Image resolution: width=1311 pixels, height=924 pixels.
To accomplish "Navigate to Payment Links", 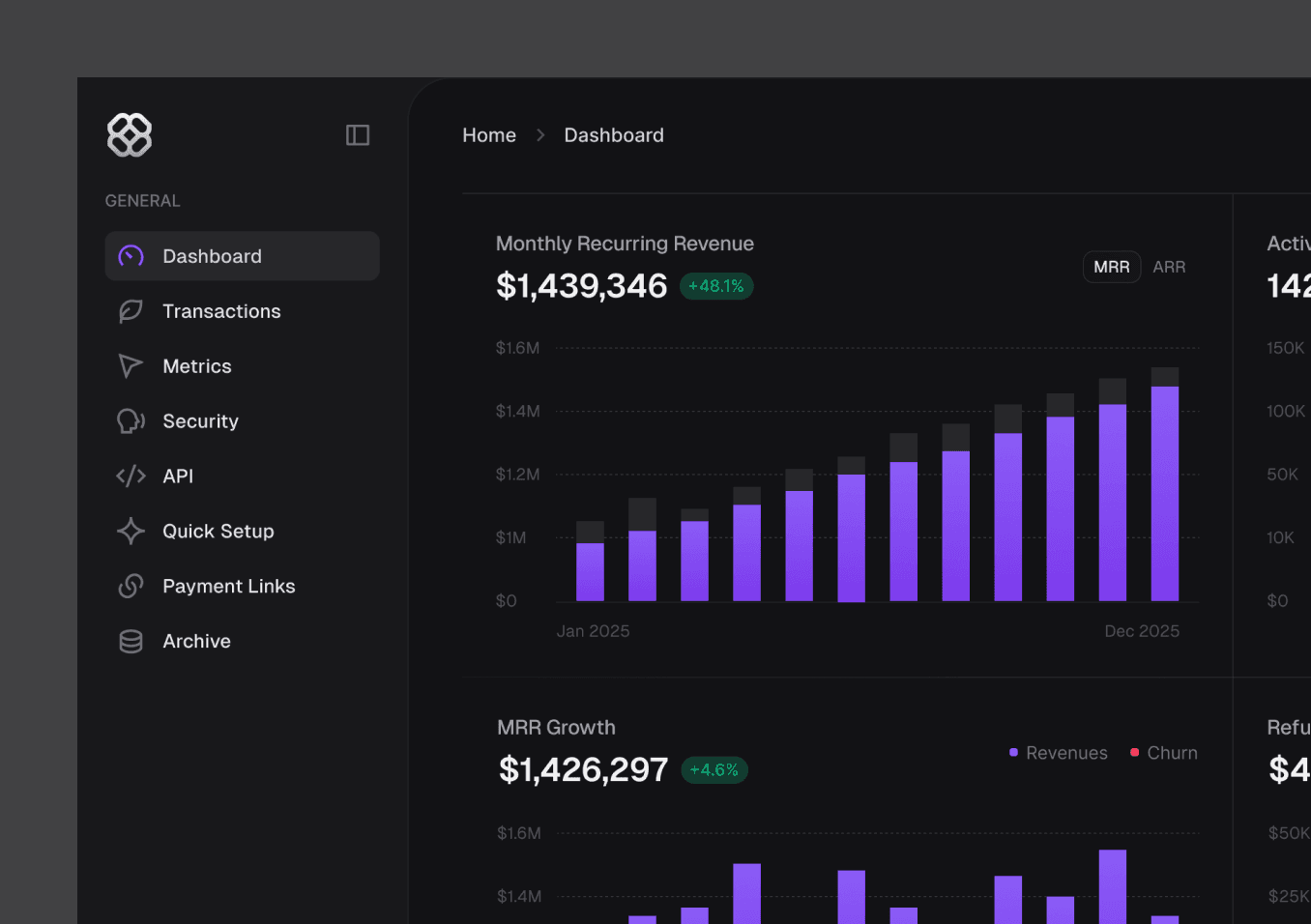I will (242, 587).
